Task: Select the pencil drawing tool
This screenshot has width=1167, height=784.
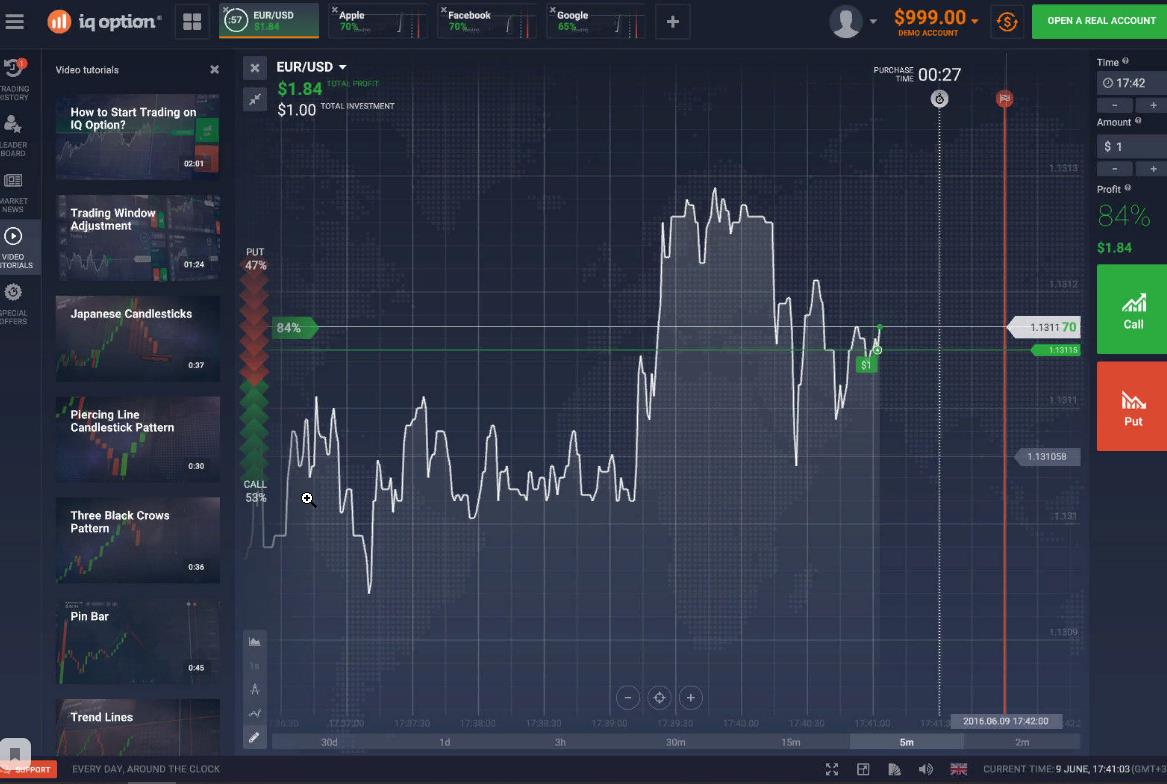Action: [x=255, y=737]
